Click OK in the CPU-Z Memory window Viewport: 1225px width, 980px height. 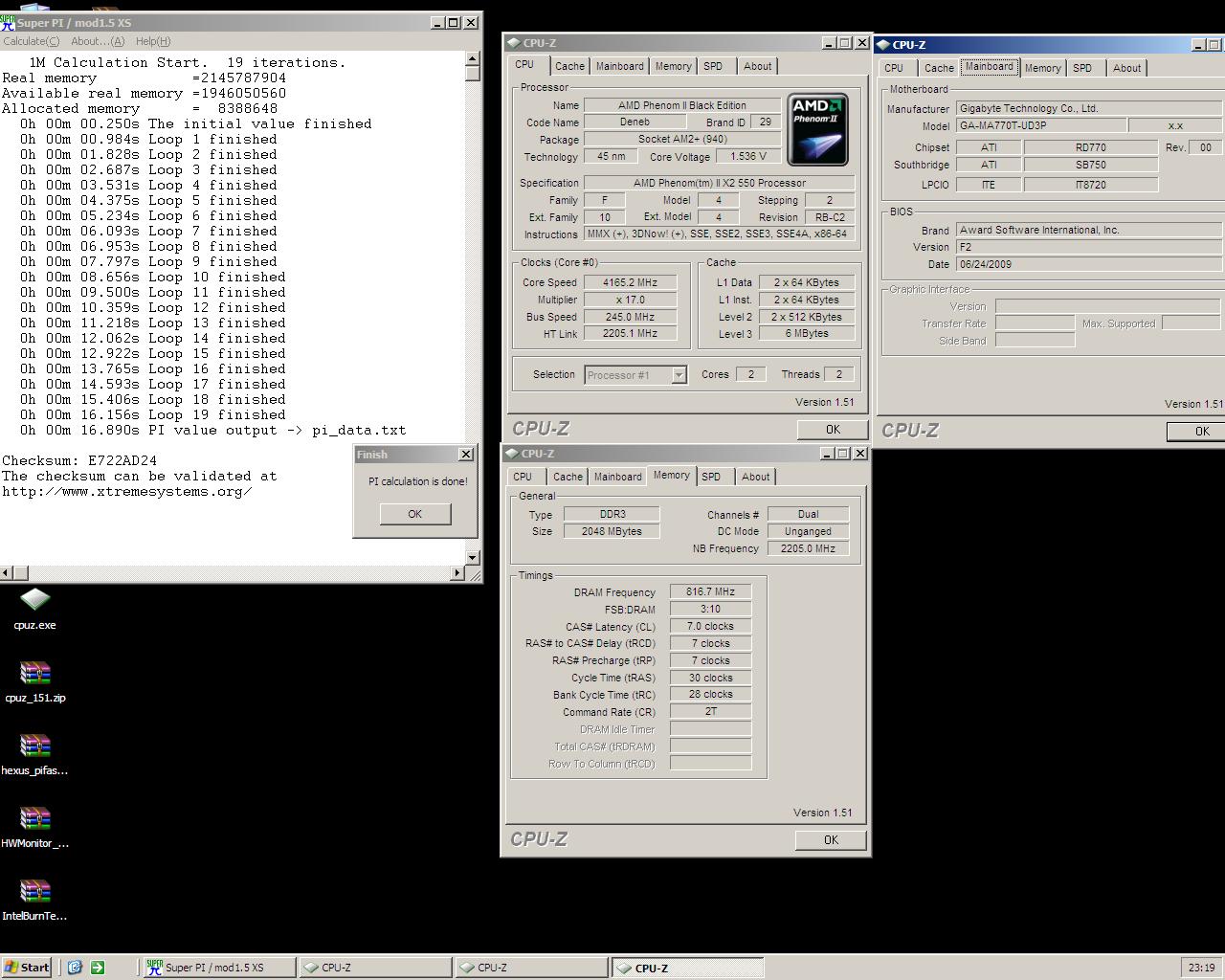[831, 840]
